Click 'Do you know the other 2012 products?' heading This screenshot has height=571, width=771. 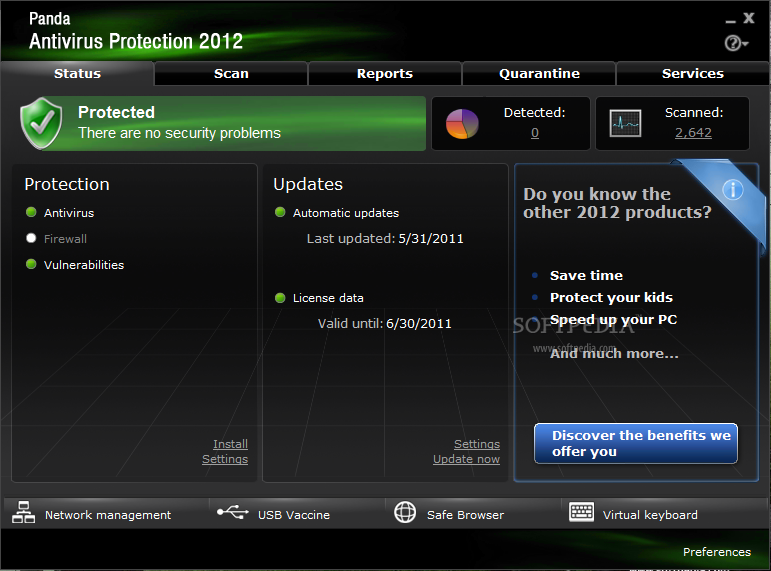[x=617, y=203]
